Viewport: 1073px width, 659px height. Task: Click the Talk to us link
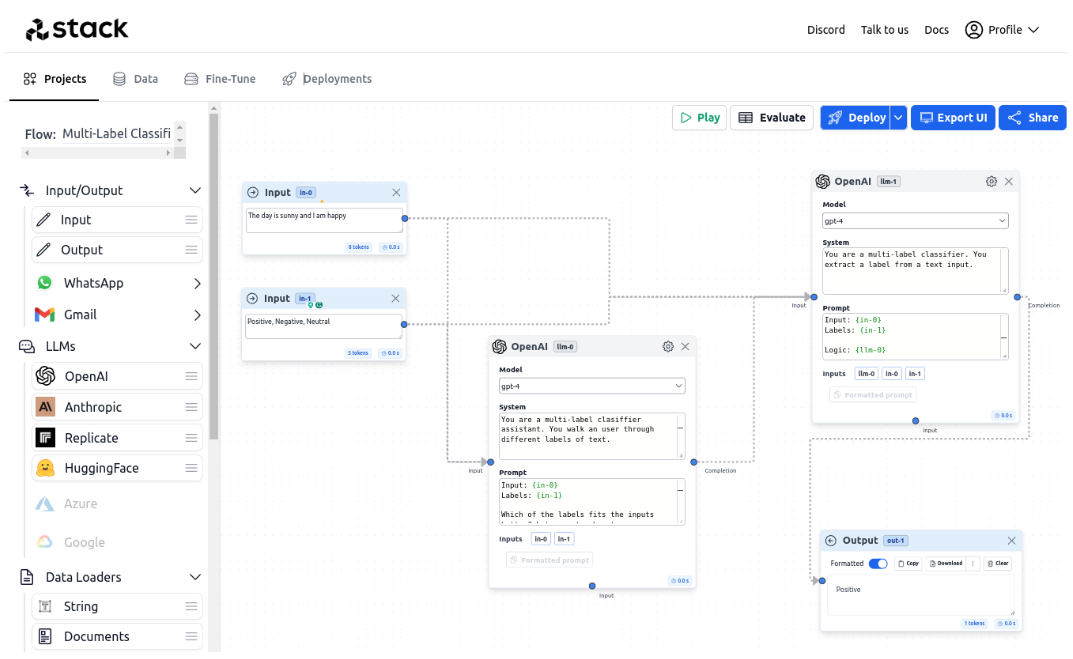point(885,30)
